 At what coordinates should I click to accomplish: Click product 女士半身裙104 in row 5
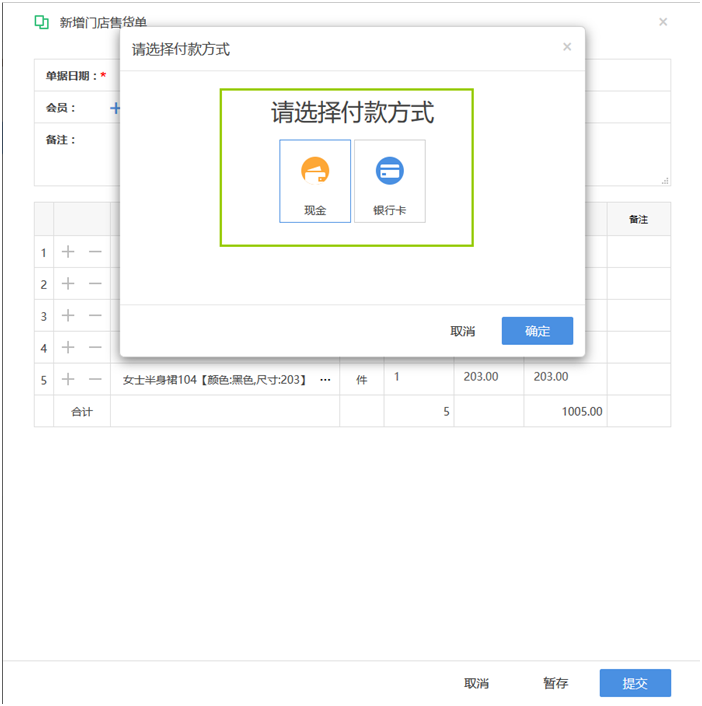point(215,380)
